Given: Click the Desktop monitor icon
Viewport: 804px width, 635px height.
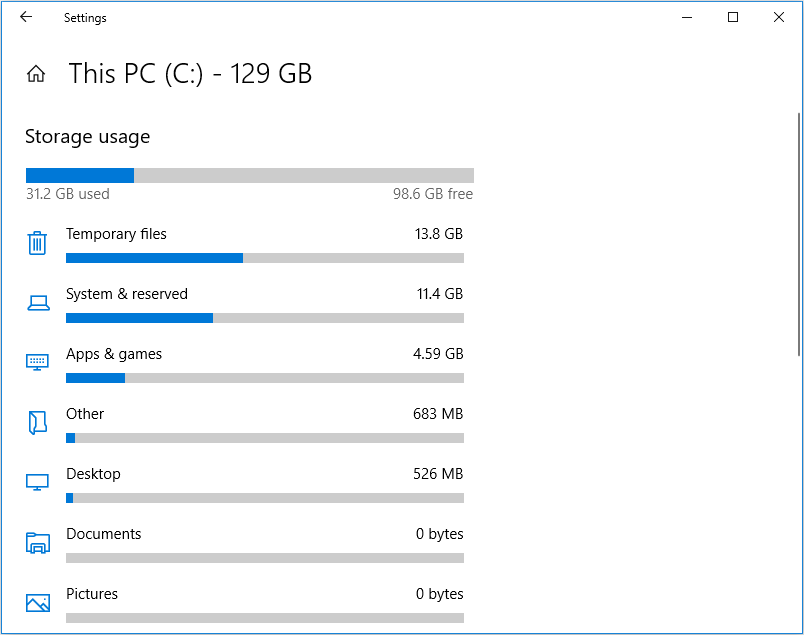Looking at the screenshot, I should tap(38, 483).
